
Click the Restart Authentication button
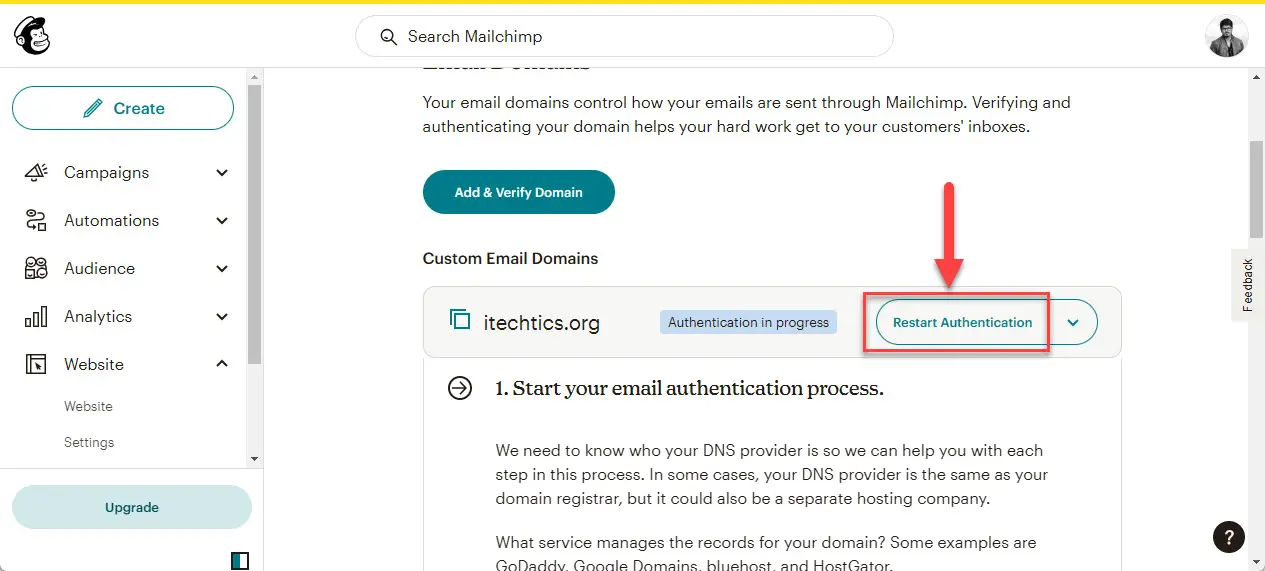click(962, 323)
